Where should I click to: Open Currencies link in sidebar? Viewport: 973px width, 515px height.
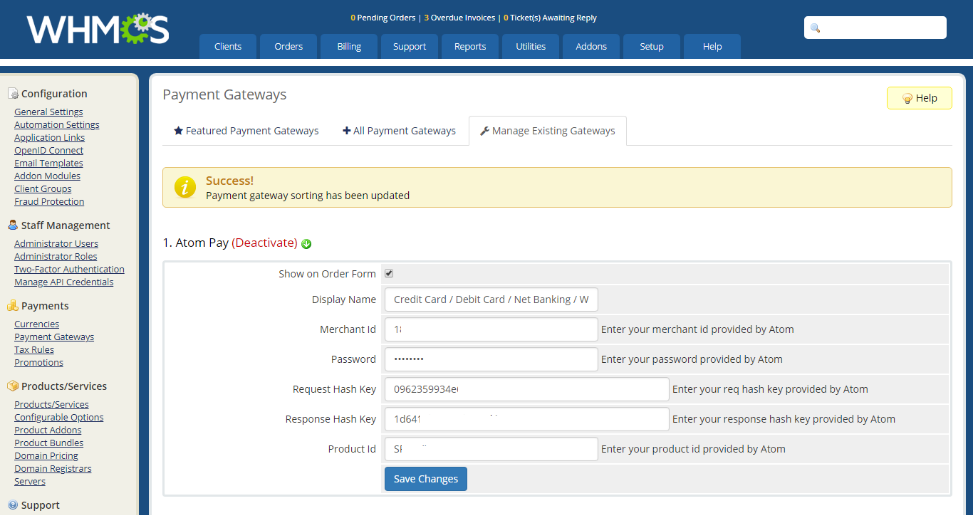37,324
